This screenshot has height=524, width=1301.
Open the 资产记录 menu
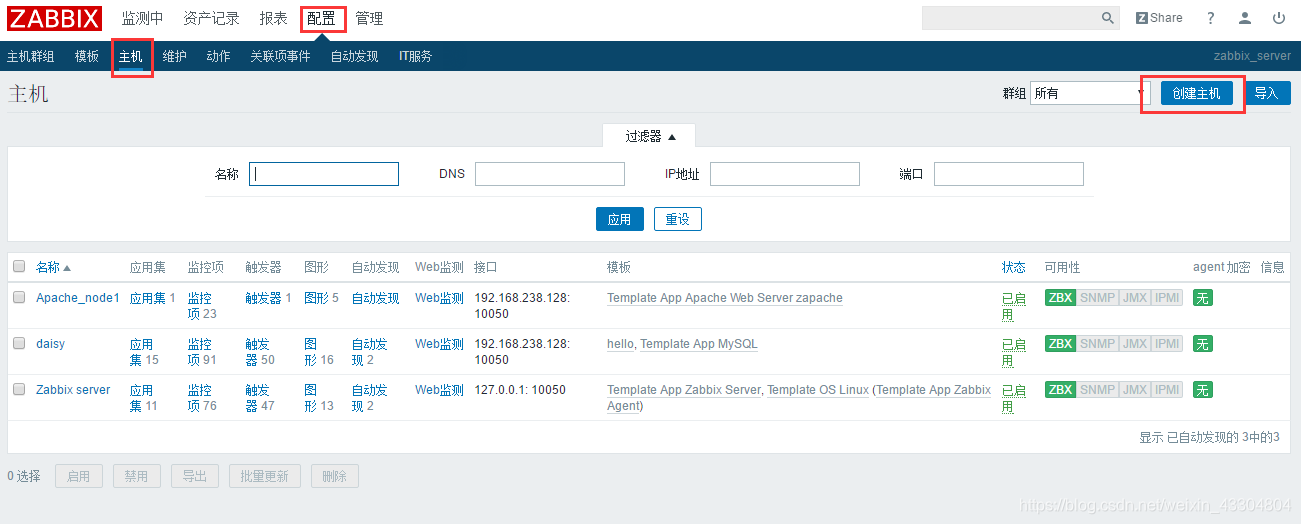(x=211, y=18)
